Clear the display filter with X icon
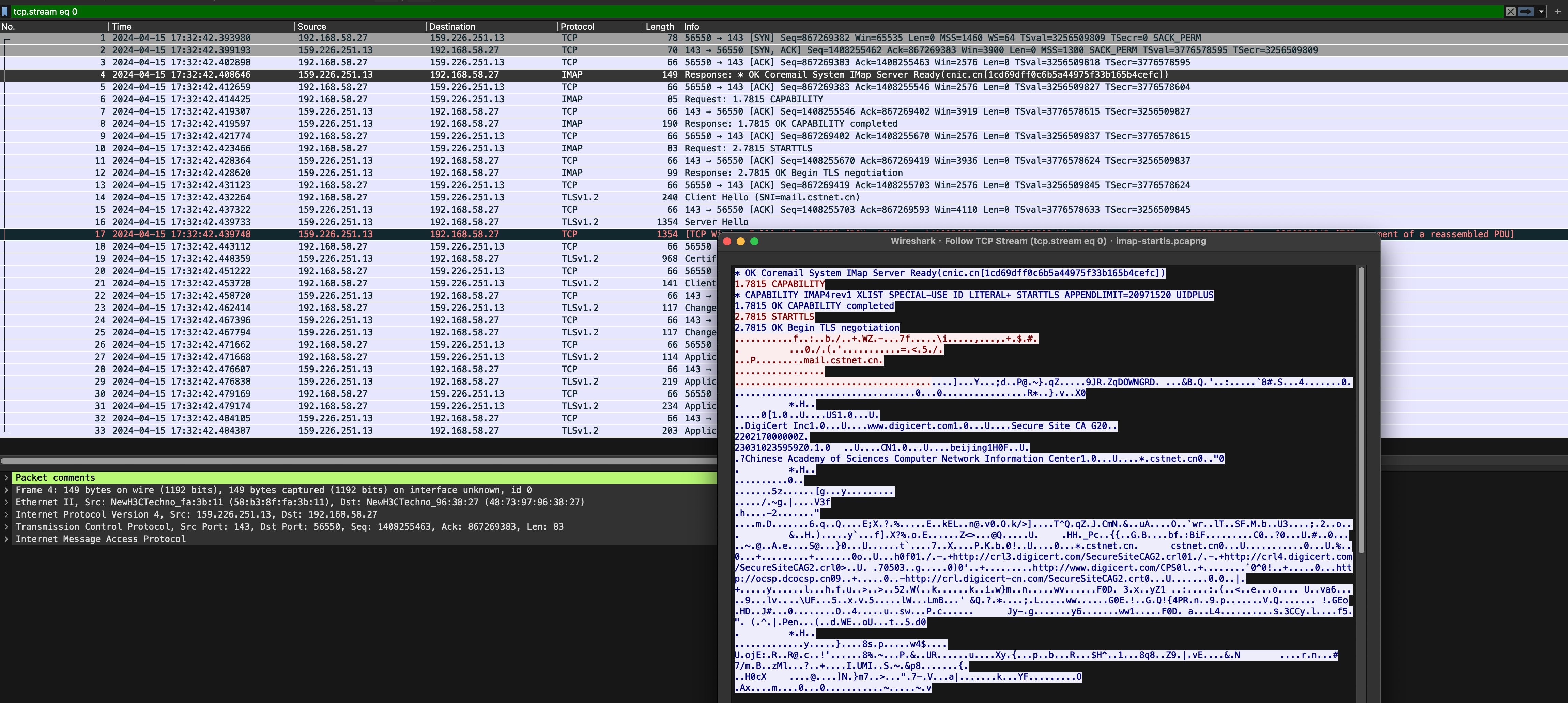 (x=1510, y=12)
